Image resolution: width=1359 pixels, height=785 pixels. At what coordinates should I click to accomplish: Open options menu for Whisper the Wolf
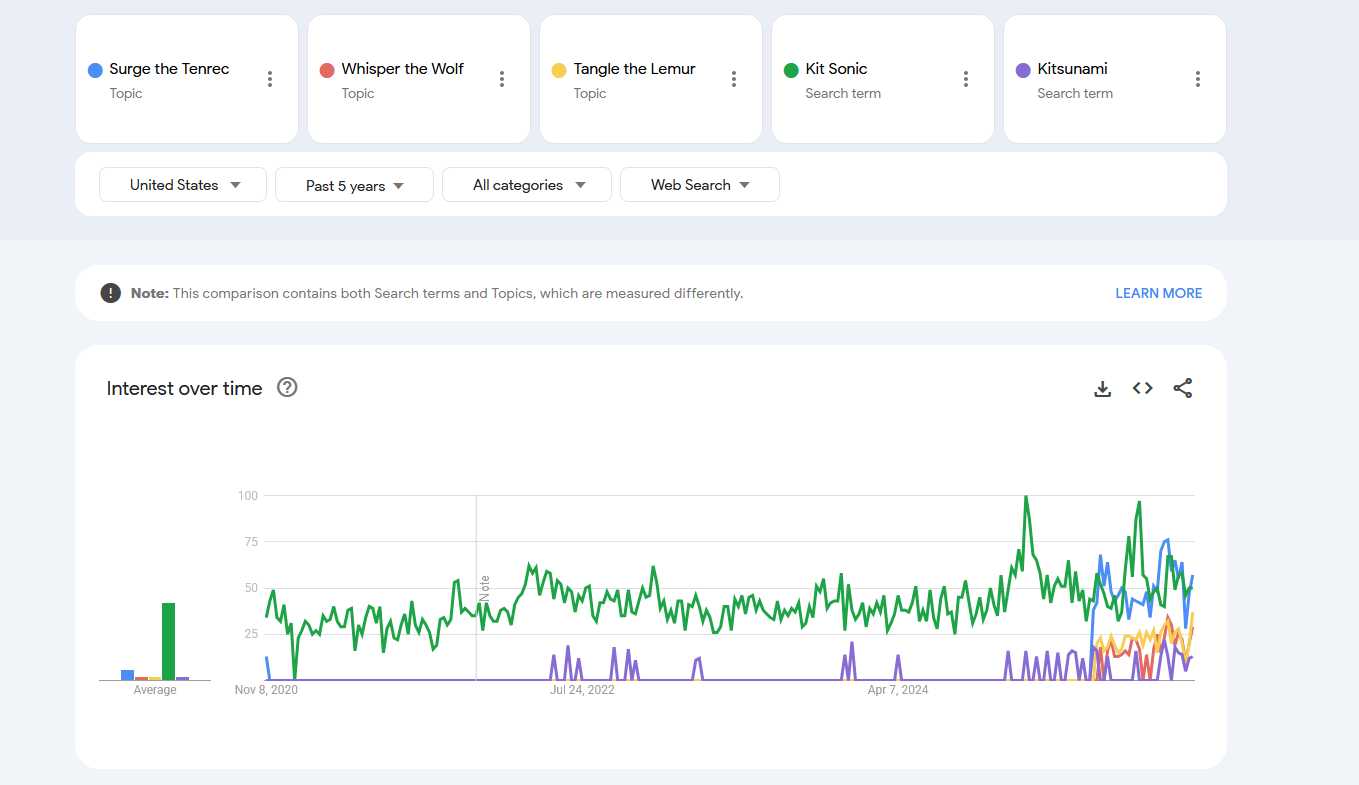coord(502,79)
